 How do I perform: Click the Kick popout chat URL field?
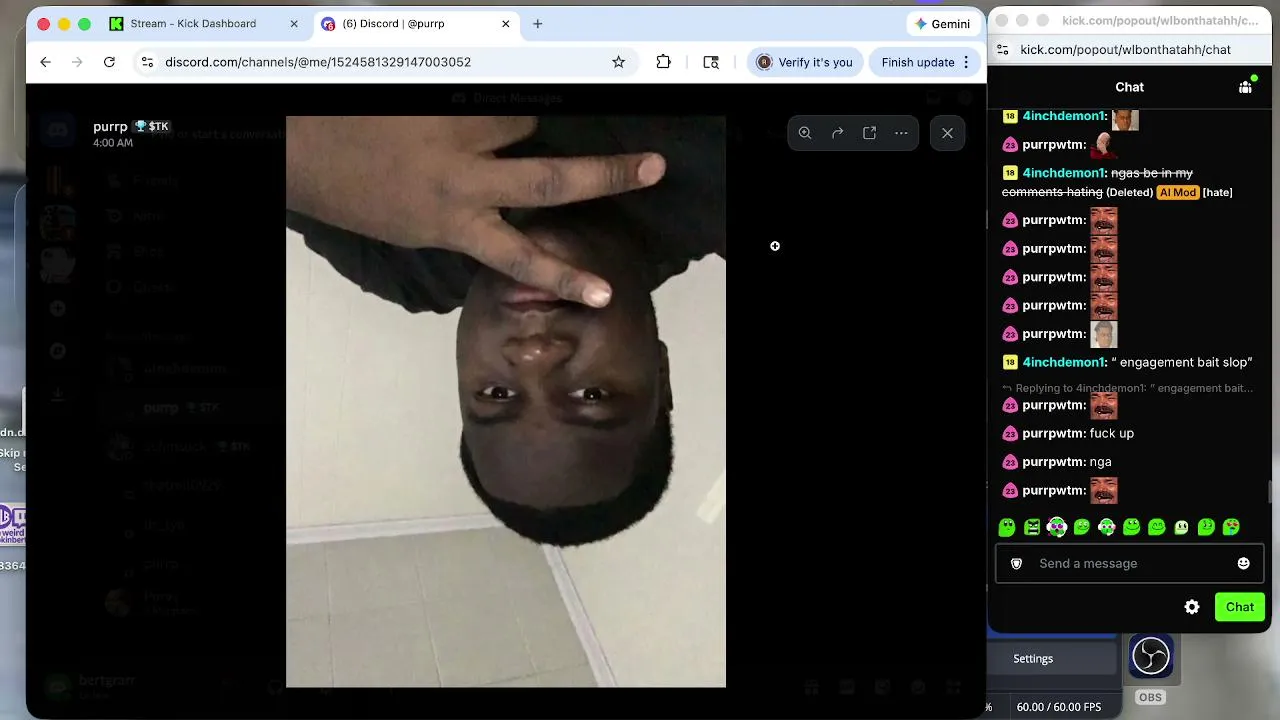tap(1125, 49)
